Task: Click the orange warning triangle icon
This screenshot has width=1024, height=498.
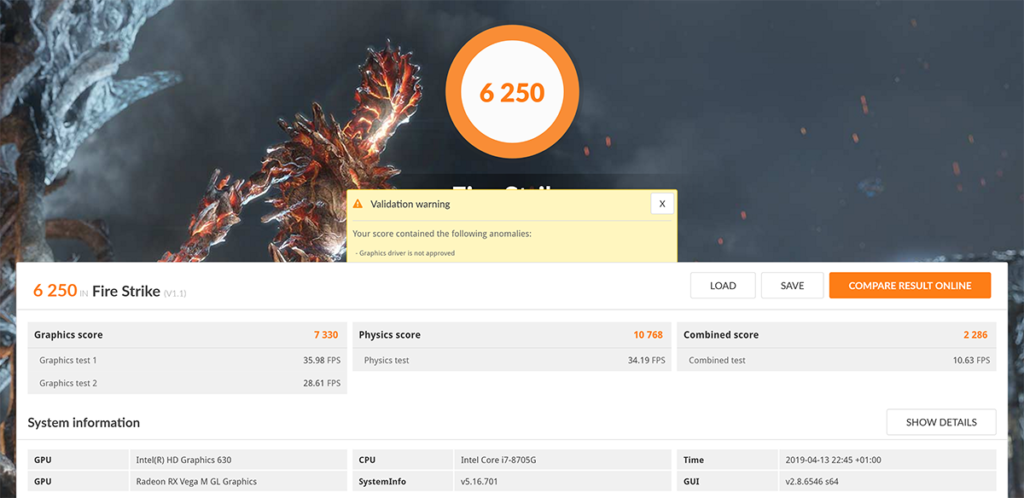Action: (358, 204)
